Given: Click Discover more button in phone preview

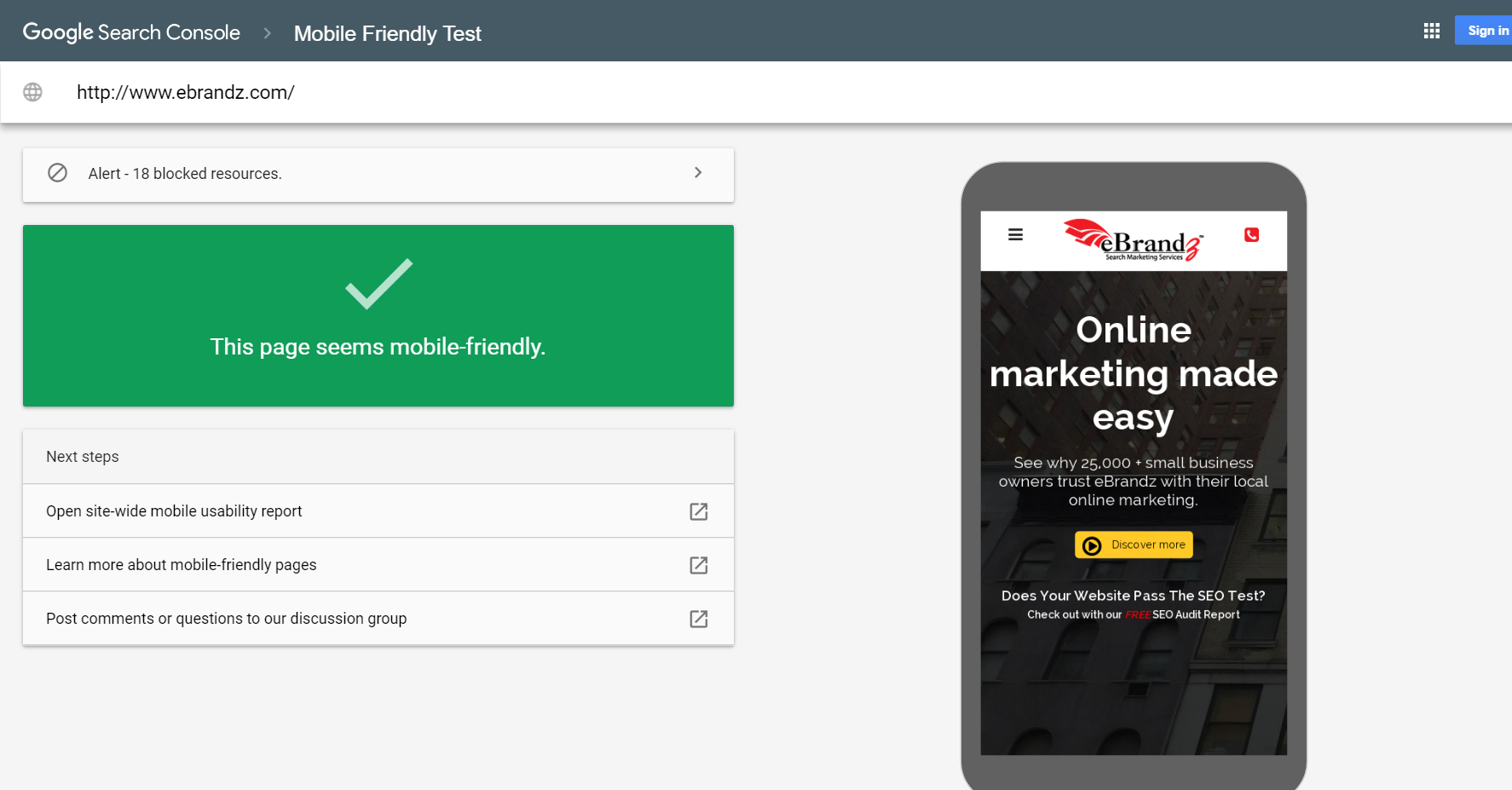Looking at the screenshot, I should (1134, 545).
